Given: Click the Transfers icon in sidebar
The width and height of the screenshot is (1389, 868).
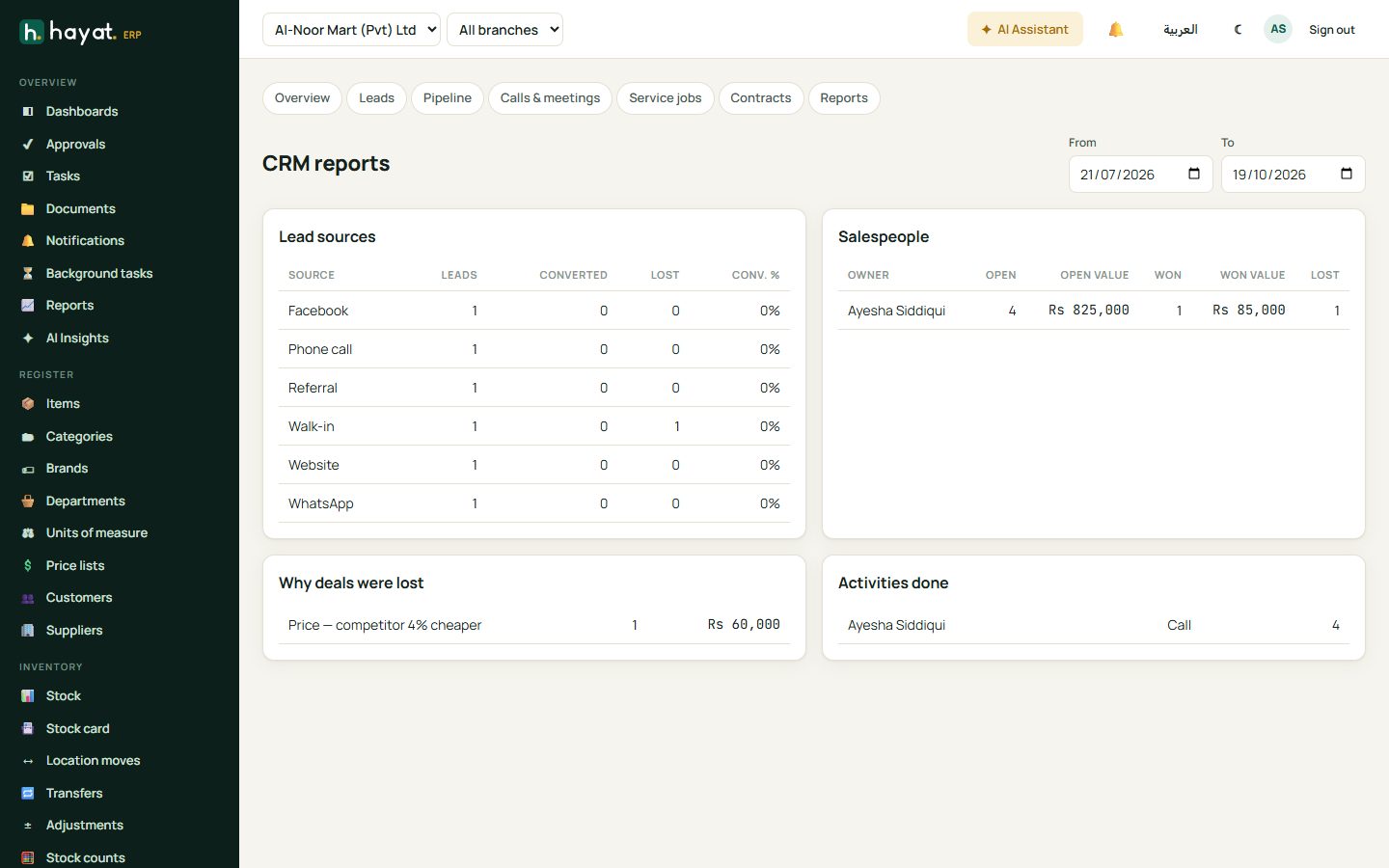Looking at the screenshot, I should pos(28,794).
